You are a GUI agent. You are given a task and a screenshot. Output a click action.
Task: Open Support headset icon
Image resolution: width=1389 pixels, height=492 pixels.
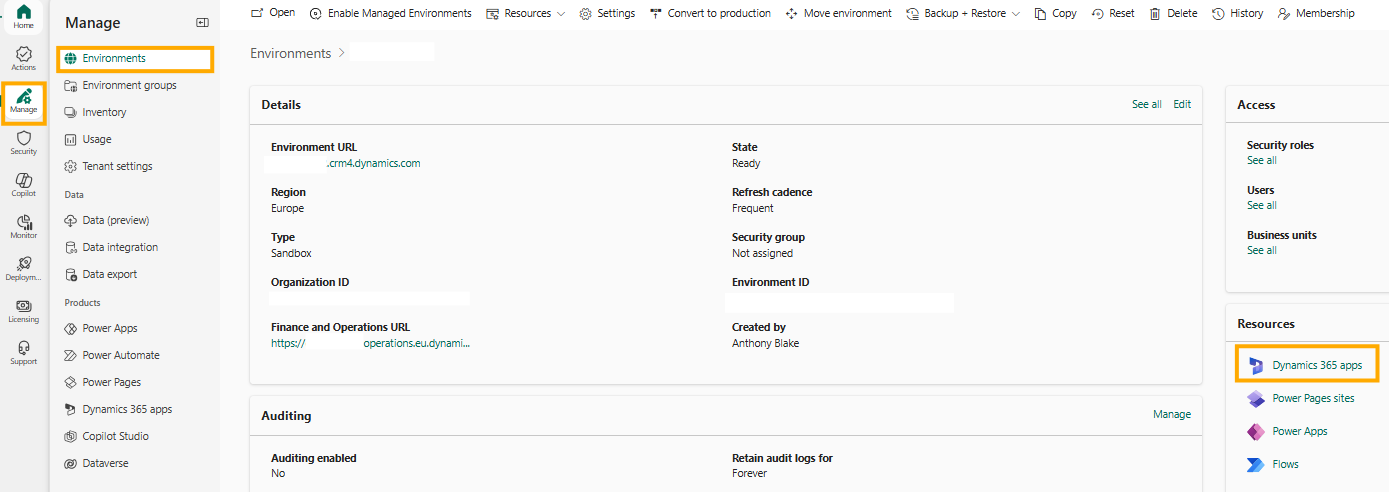tap(23, 352)
